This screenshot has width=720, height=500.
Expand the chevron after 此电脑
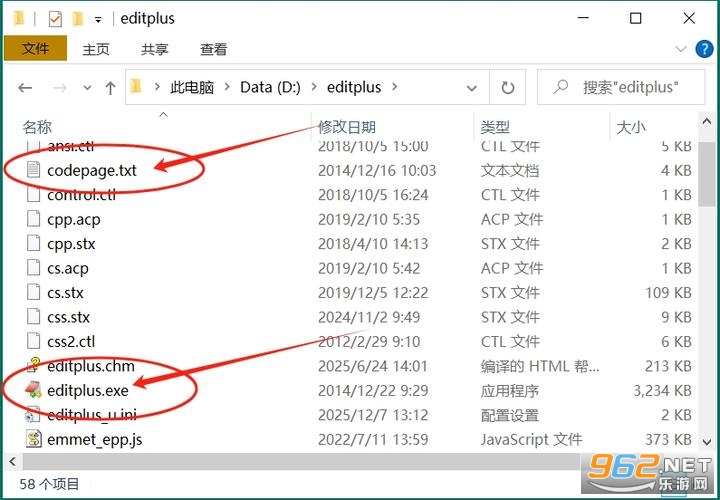pos(227,87)
